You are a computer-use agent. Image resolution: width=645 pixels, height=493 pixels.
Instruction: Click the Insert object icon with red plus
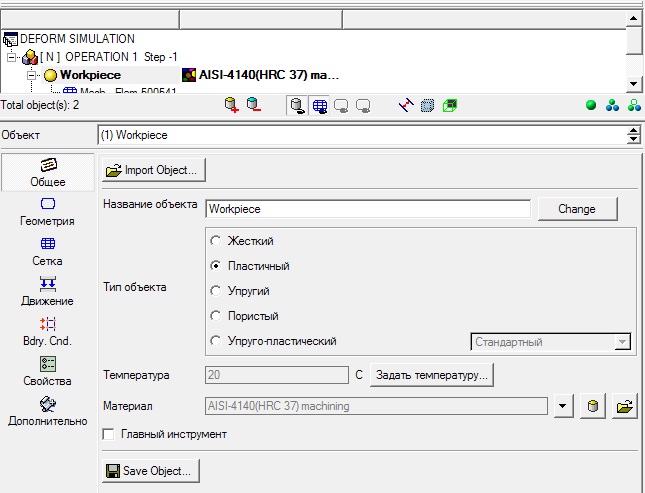(232, 105)
